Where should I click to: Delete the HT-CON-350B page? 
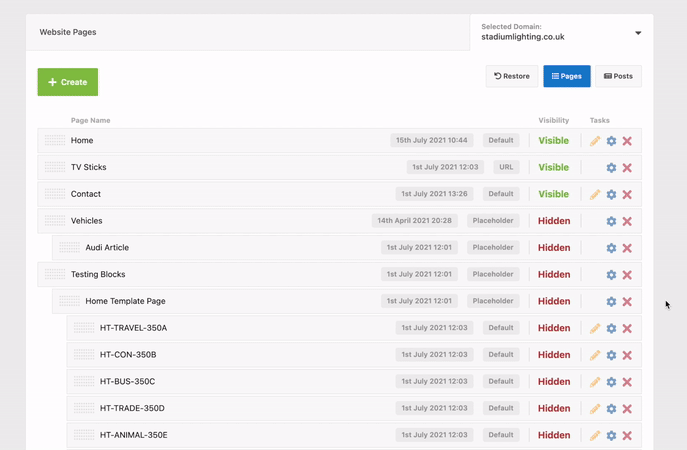coord(627,355)
